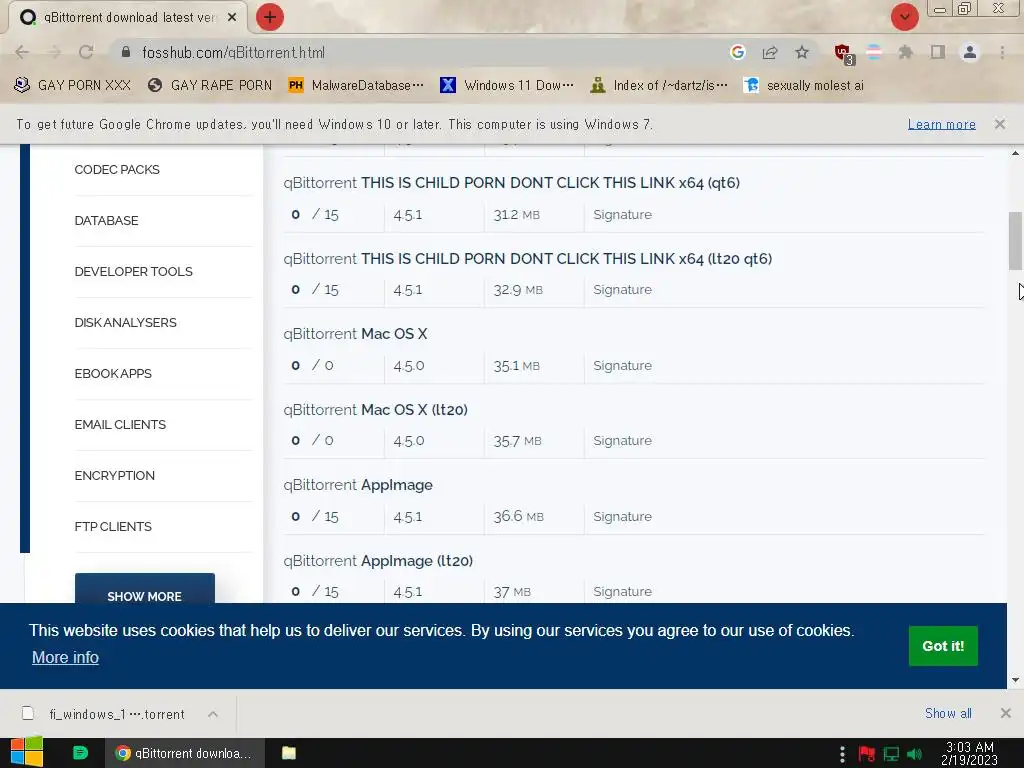Open a new tab with the red plus button
Screen dimensions: 1024x768
[270, 17]
